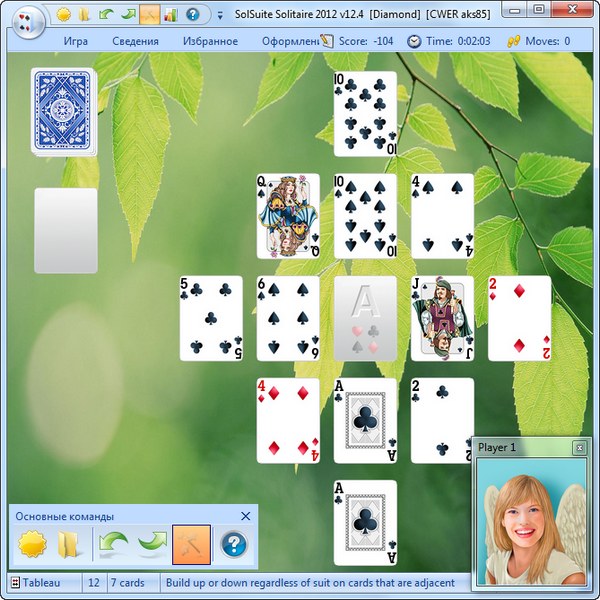Click the help icon in the title toolbar
Viewport: 600px width, 600px height.
click(x=192, y=14)
